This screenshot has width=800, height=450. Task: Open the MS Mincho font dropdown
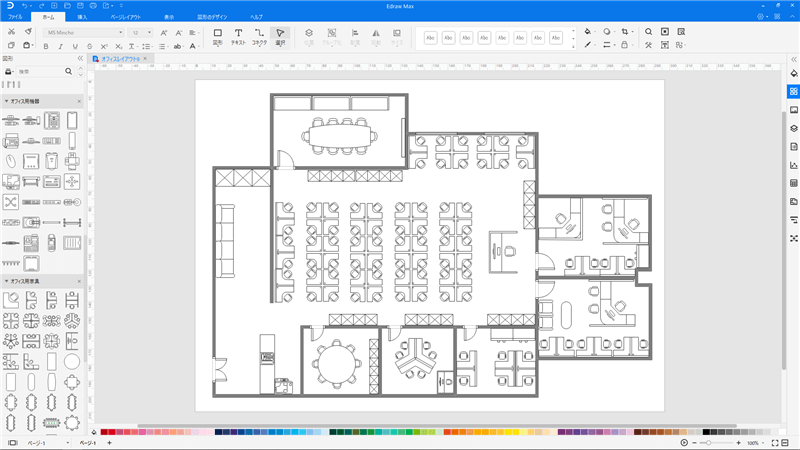tap(84, 32)
